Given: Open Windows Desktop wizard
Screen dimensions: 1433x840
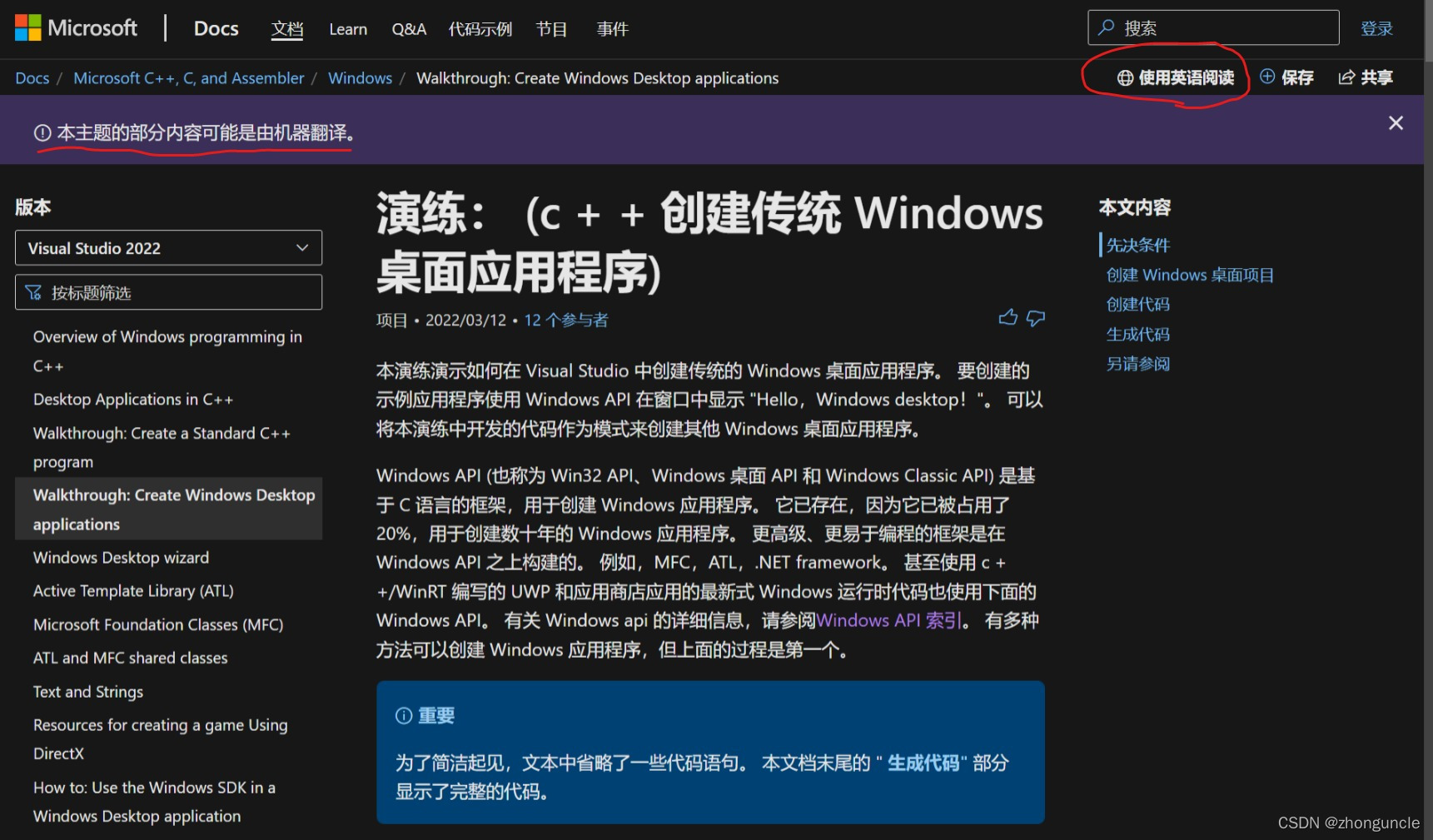Looking at the screenshot, I should (121, 557).
